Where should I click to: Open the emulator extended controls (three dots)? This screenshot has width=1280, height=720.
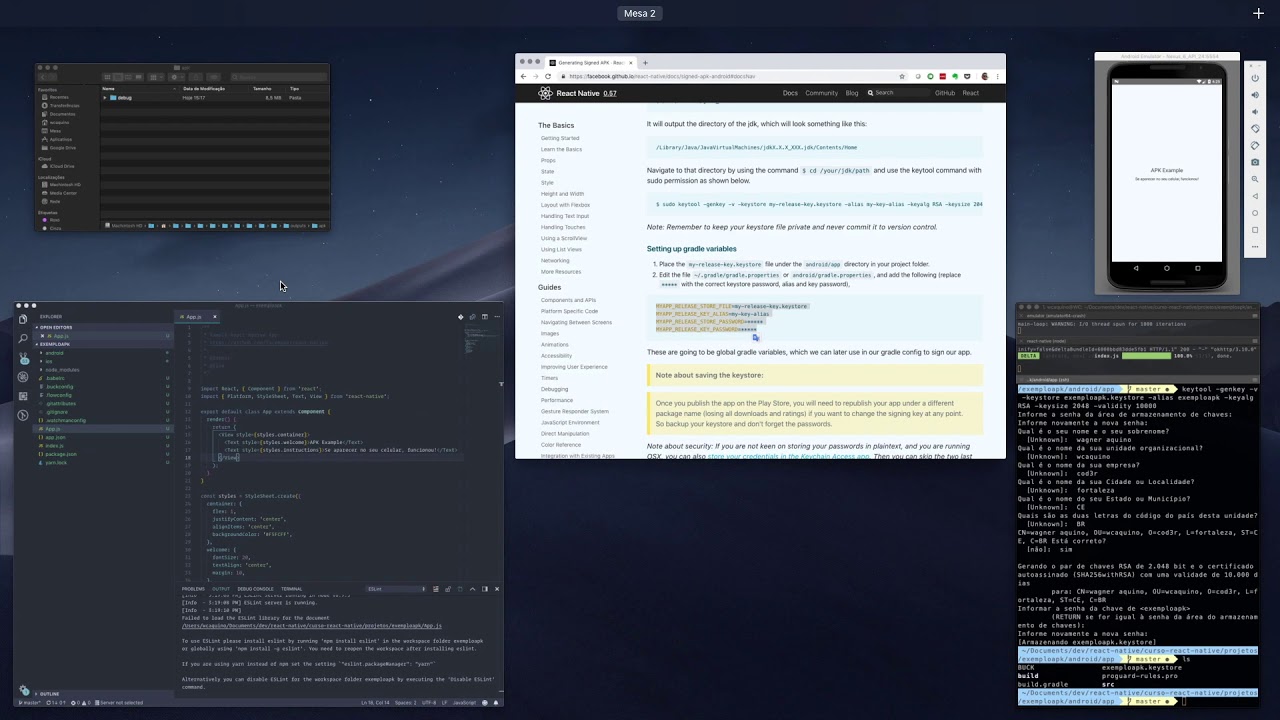coord(1255,247)
